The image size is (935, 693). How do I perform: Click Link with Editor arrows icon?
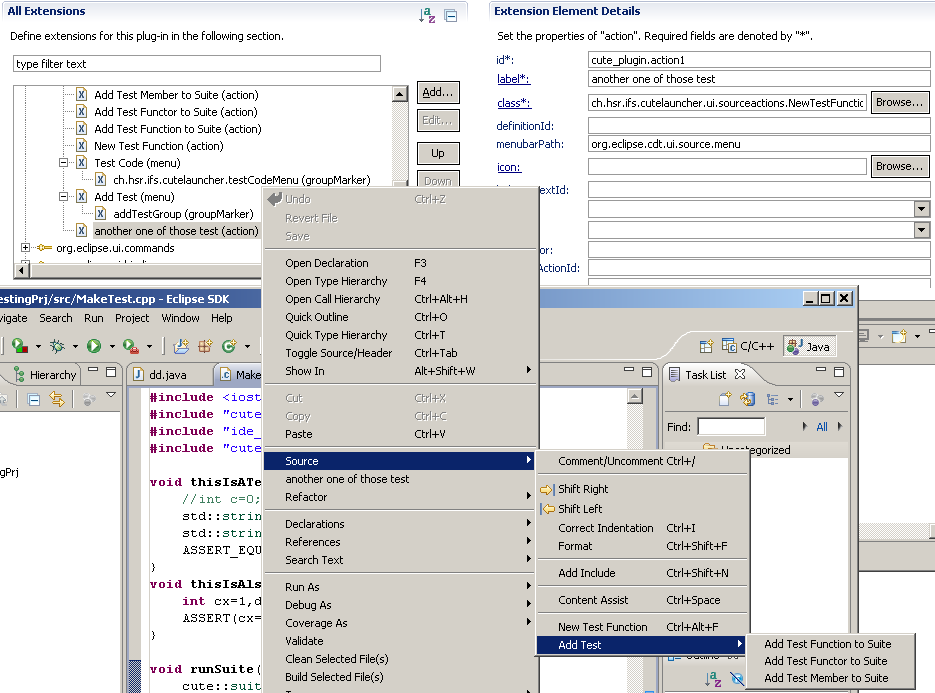coord(57,399)
